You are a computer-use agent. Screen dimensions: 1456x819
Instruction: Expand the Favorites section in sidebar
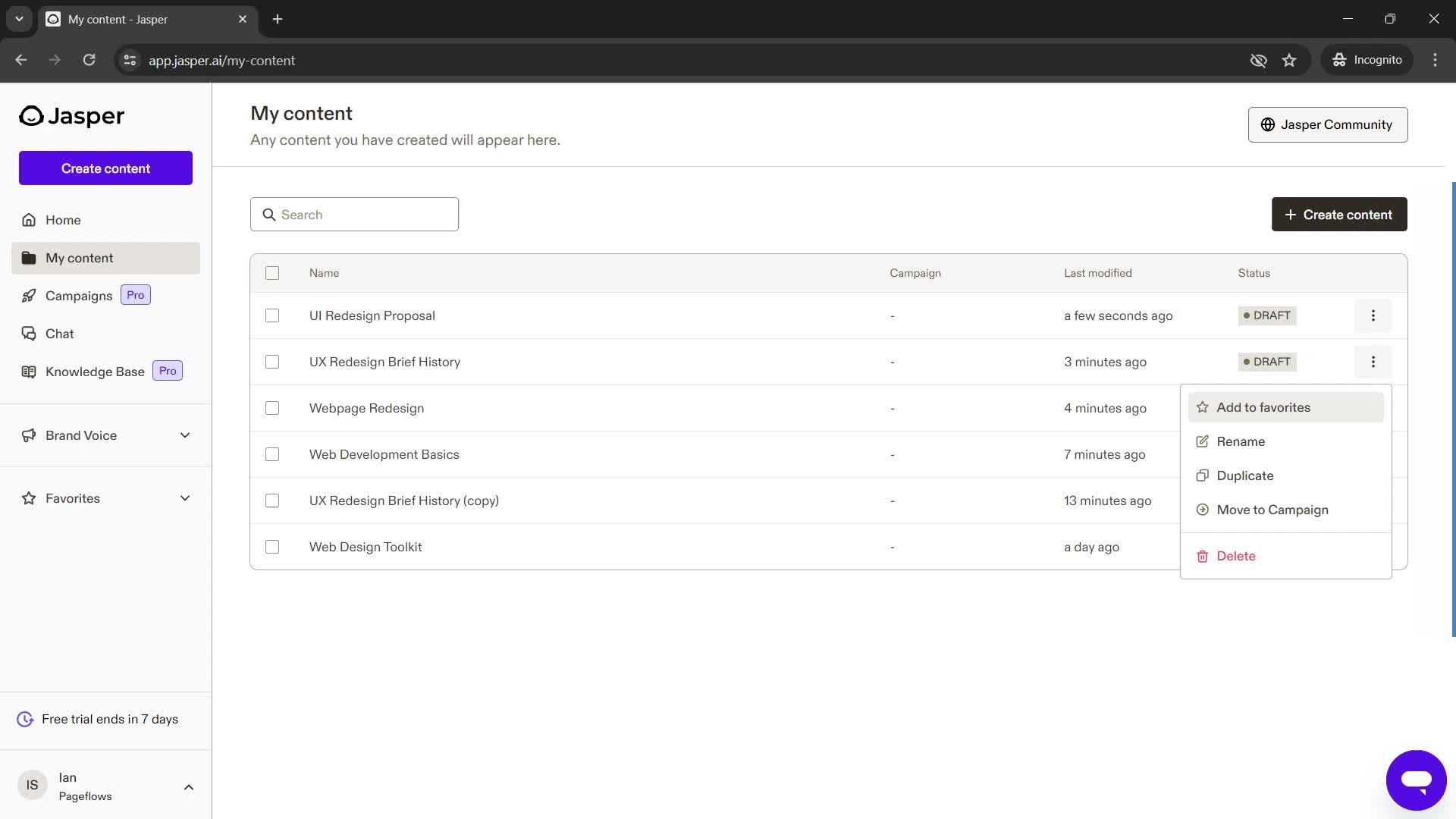184,498
